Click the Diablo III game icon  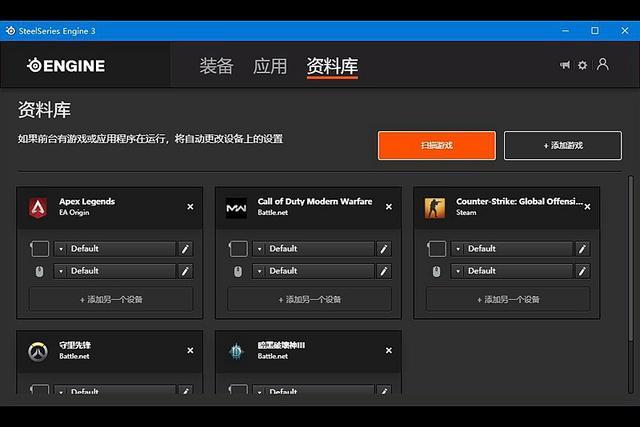[236, 351]
